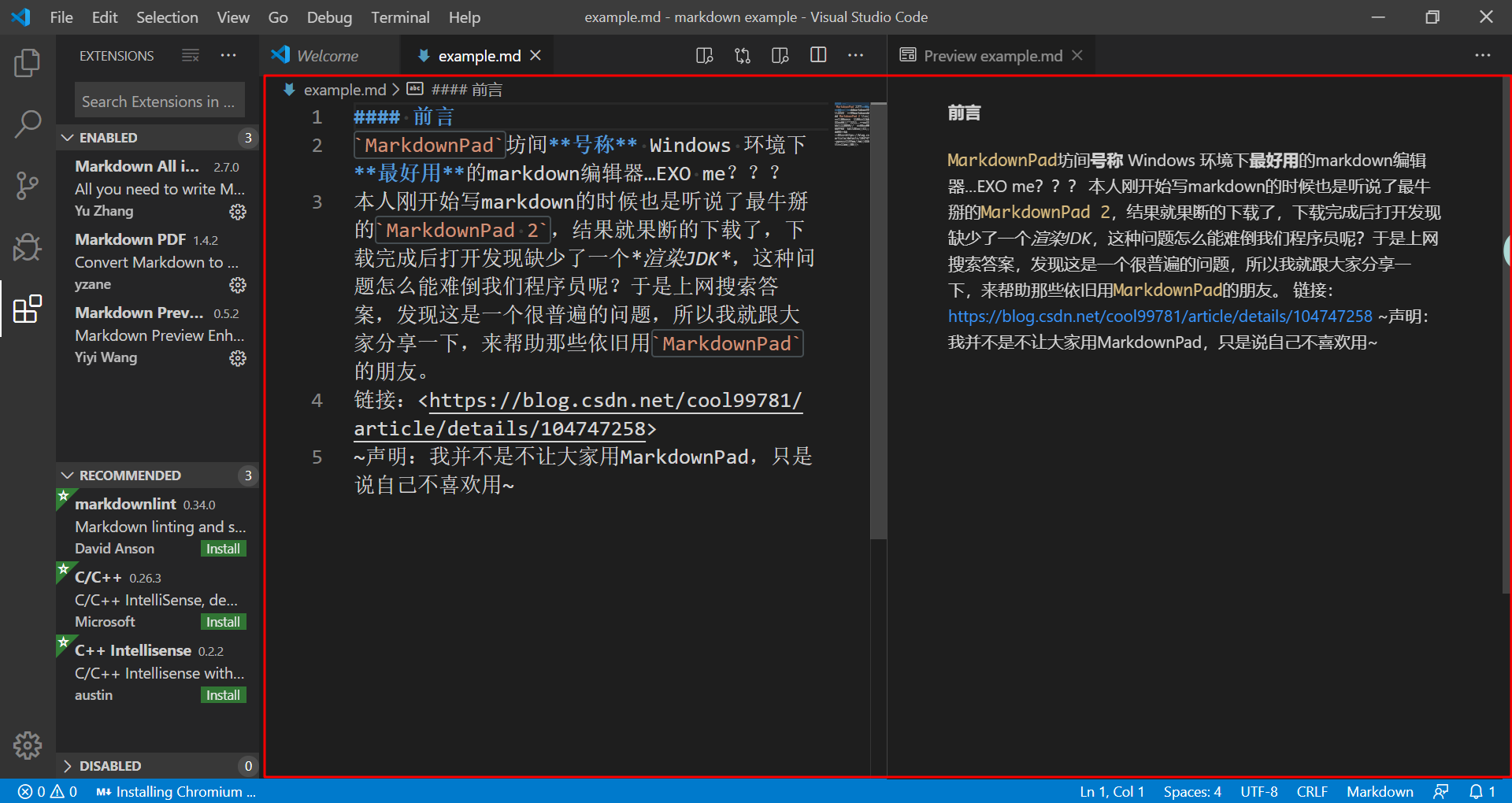Switch to Preview example.md tab
This screenshot has height=803, width=1512.
click(x=992, y=55)
